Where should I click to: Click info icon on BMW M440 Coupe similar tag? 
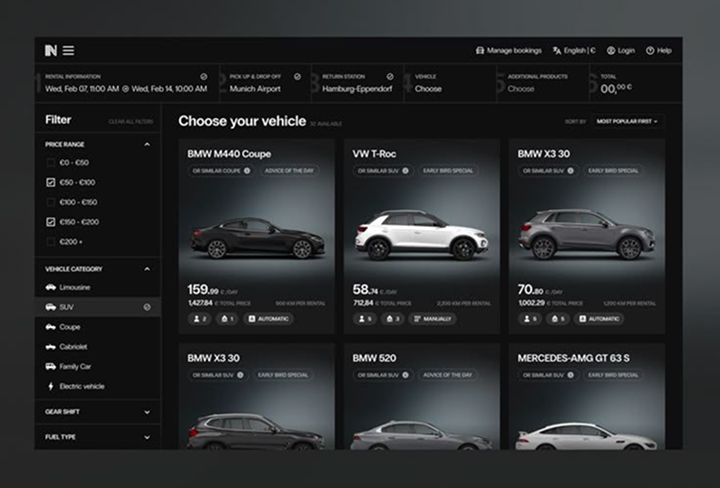pos(247,171)
